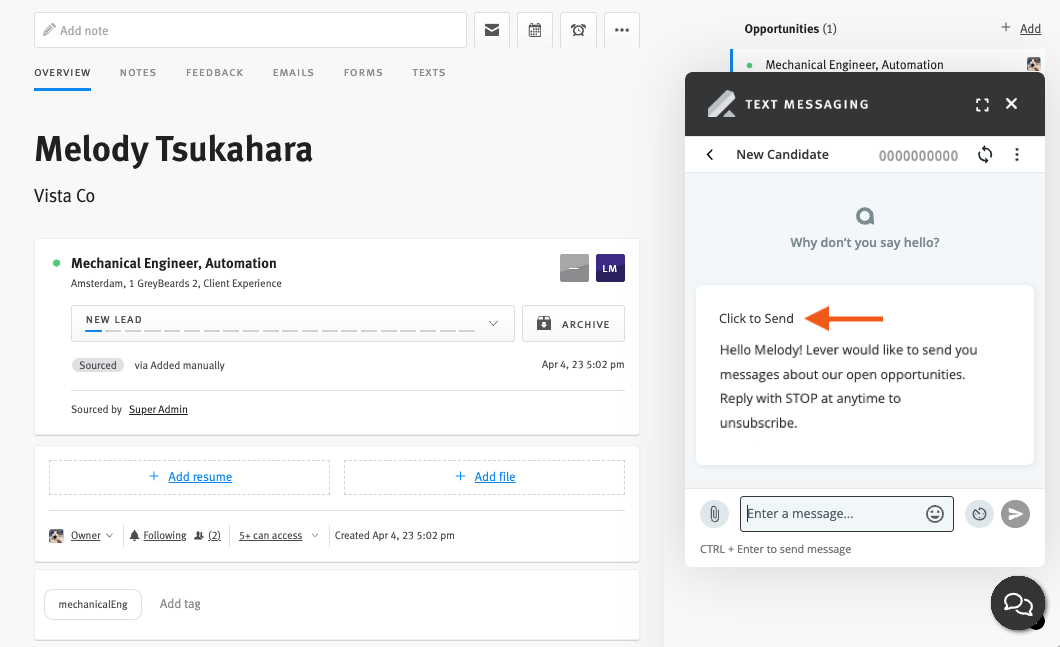Screen dimensions: 1060x647
Task: Open the Feedback tab
Action: point(214,72)
